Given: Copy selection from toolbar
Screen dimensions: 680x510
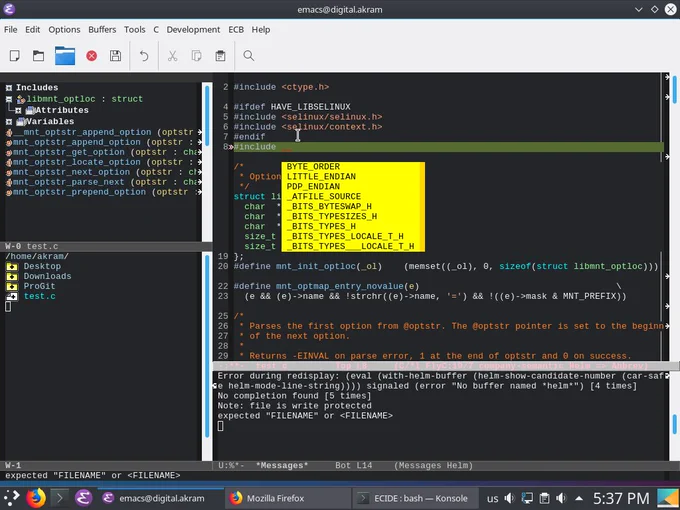Looking at the screenshot, I should 196,56.
